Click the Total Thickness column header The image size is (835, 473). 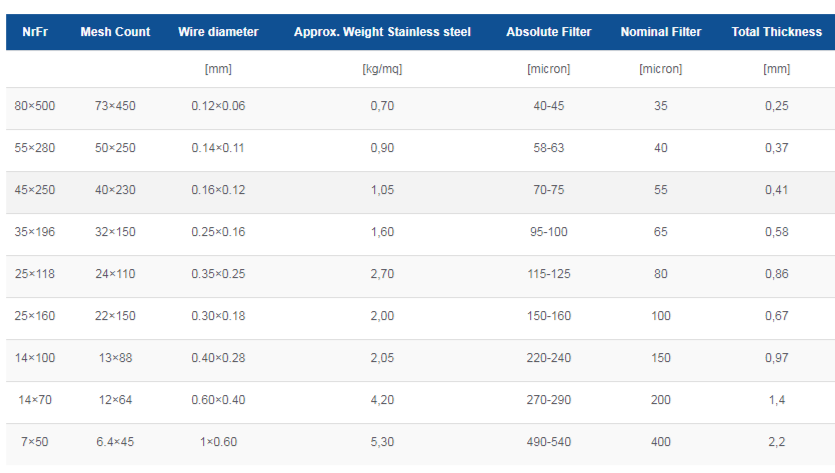(x=777, y=32)
